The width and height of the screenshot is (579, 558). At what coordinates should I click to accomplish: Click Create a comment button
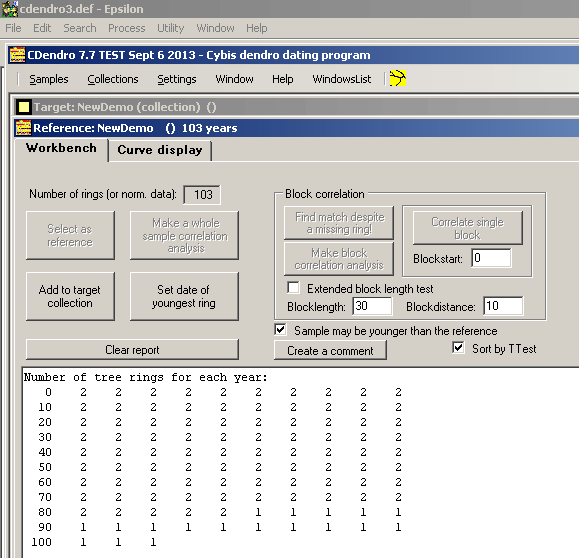click(330, 350)
